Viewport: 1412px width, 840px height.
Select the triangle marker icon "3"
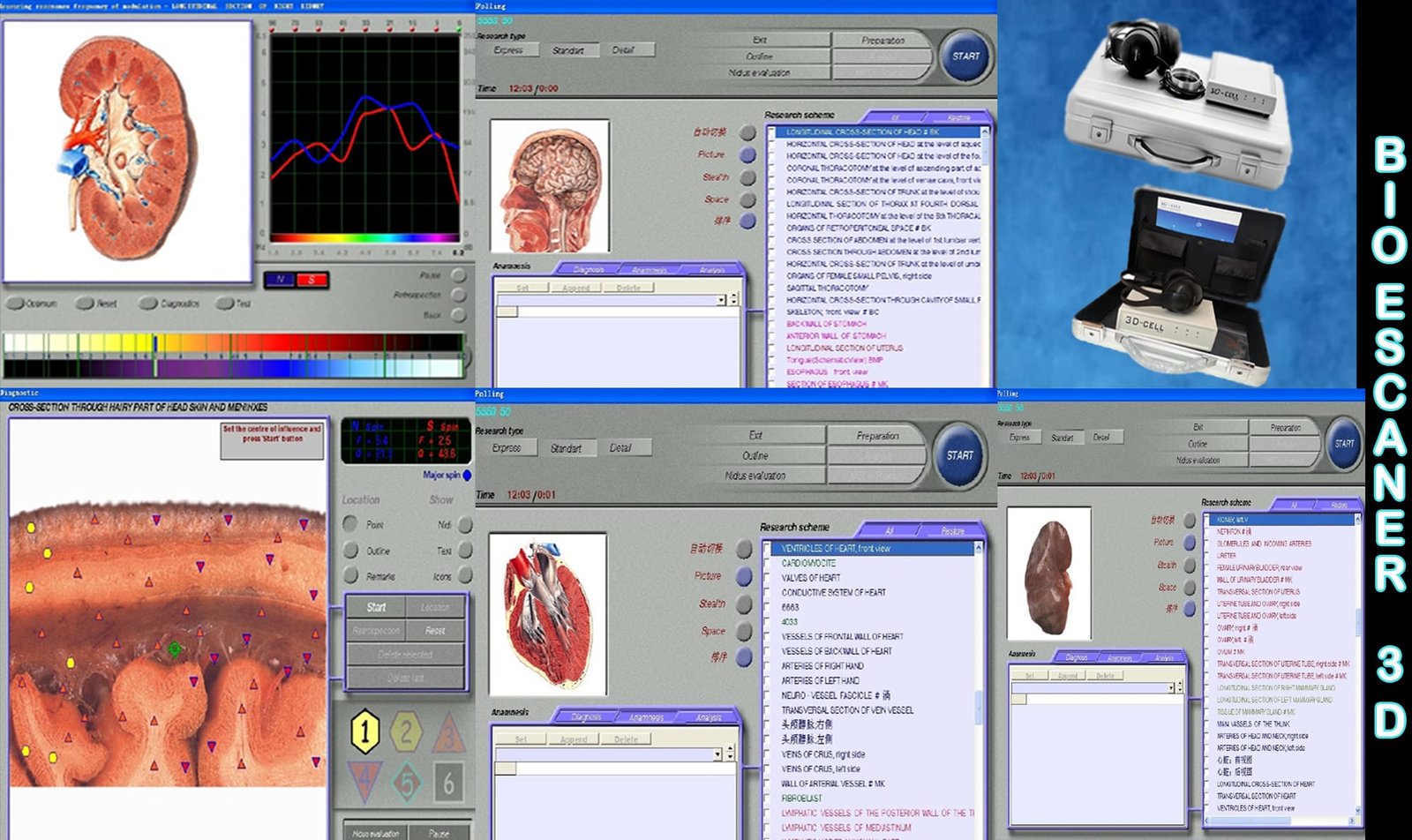tap(449, 732)
